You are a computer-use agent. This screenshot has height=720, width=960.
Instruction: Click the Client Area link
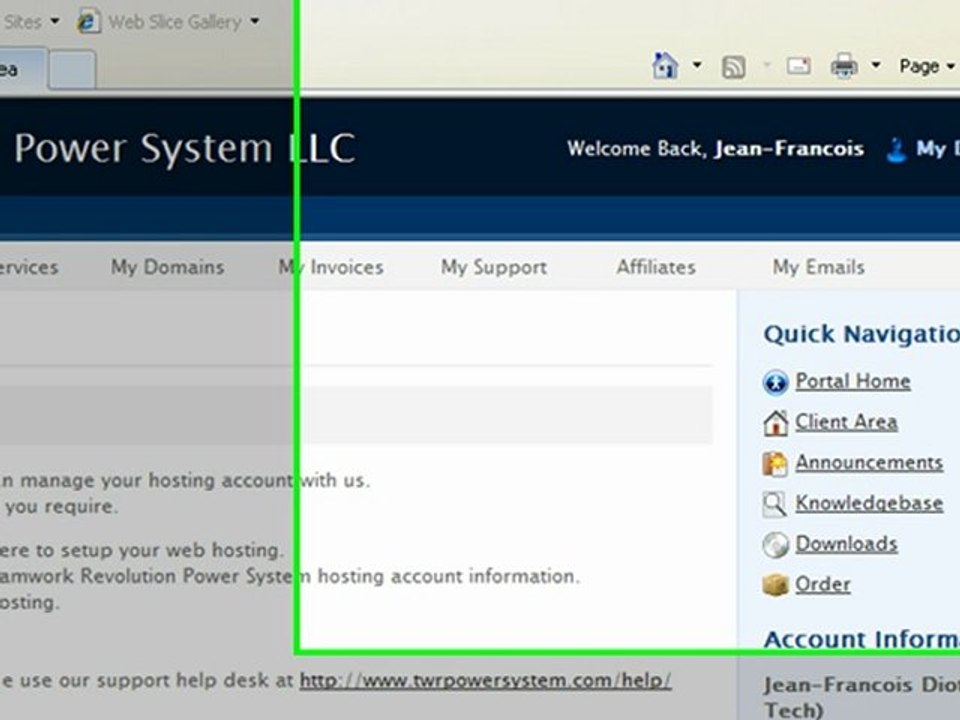(846, 421)
